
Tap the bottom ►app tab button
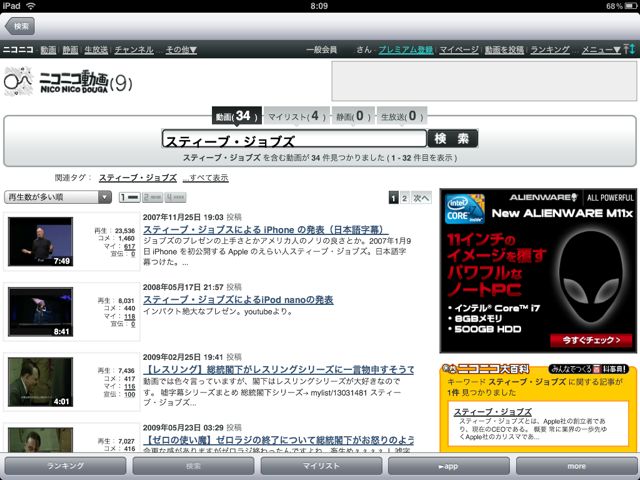click(449, 466)
